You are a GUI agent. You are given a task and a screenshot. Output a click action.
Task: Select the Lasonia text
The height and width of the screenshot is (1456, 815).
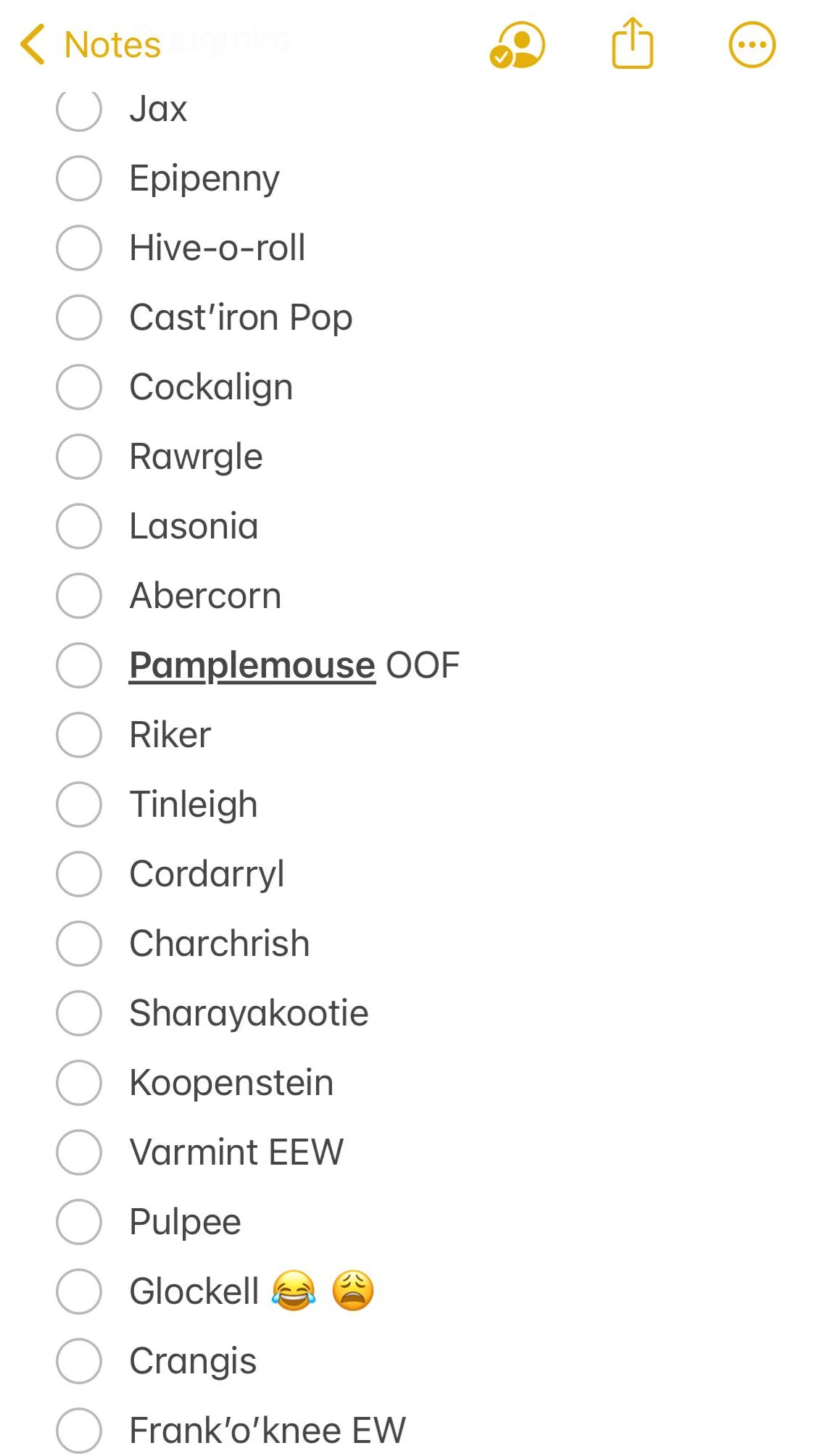coord(193,525)
